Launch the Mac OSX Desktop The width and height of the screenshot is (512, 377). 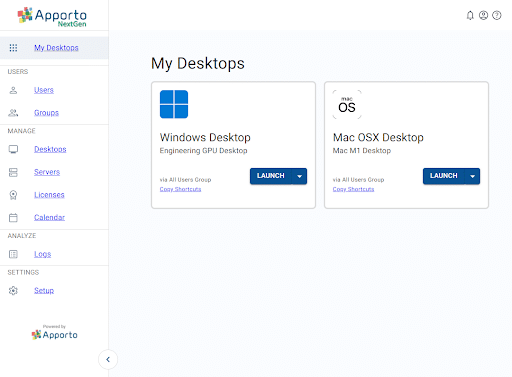(444, 176)
